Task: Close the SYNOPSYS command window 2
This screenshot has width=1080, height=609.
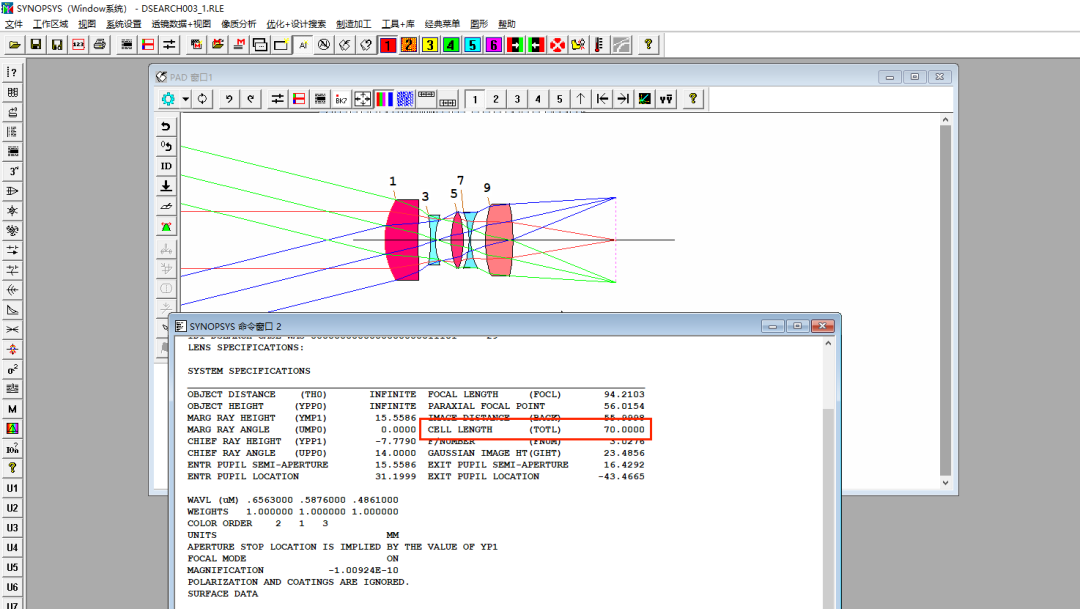Action: 822,326
